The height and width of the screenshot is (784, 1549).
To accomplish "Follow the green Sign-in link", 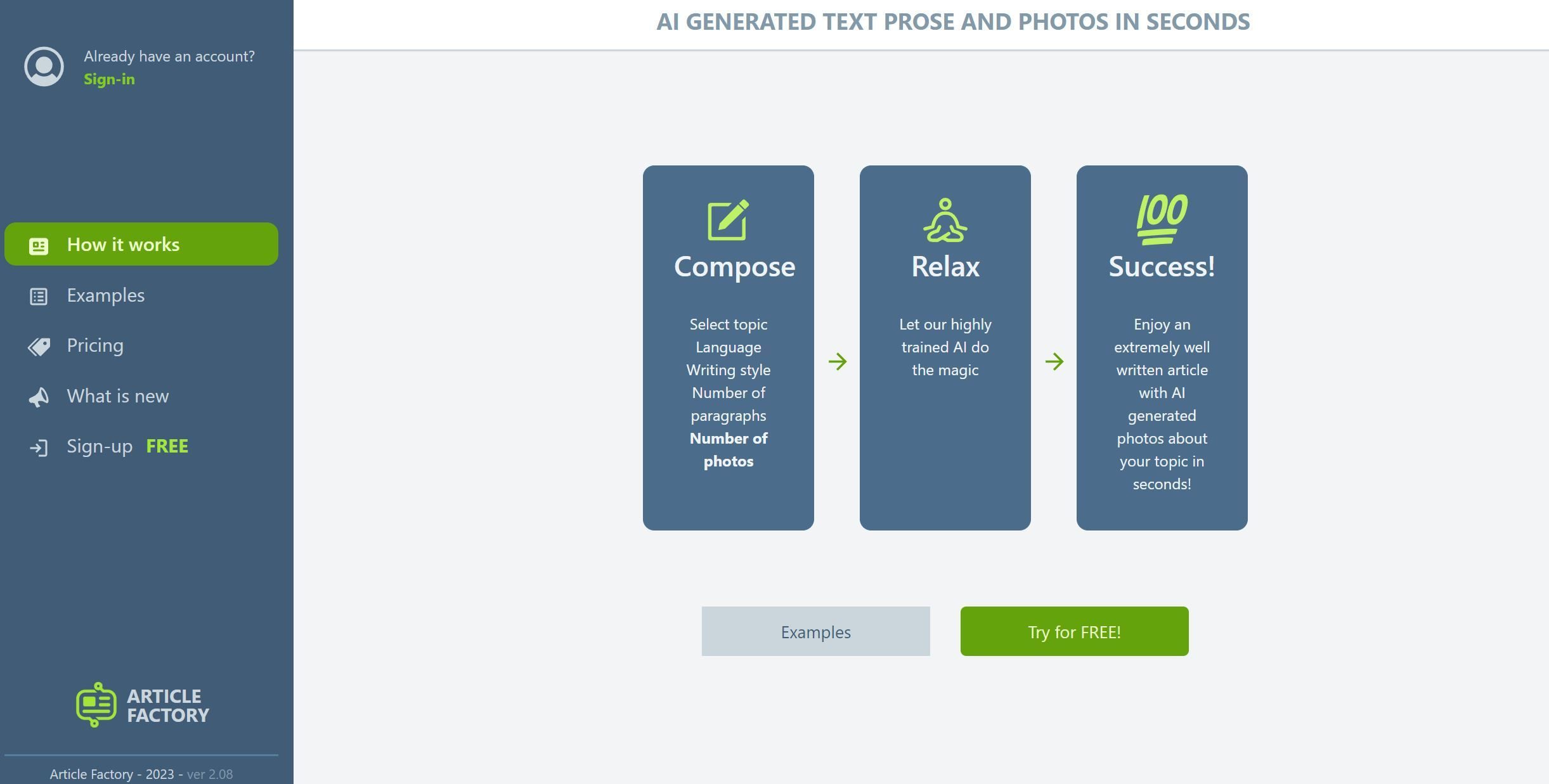I will [109, 79].
